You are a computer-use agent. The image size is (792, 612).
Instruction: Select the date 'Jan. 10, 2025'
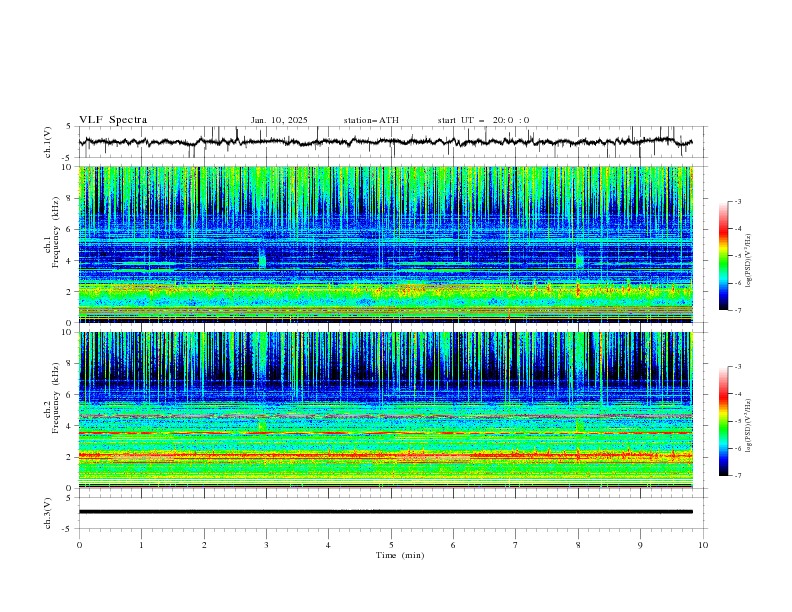[x=279, y=120]
